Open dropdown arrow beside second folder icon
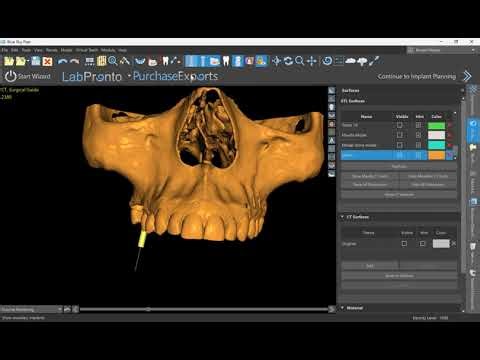Viewport: 480px width, 360px height. point(28,61)
